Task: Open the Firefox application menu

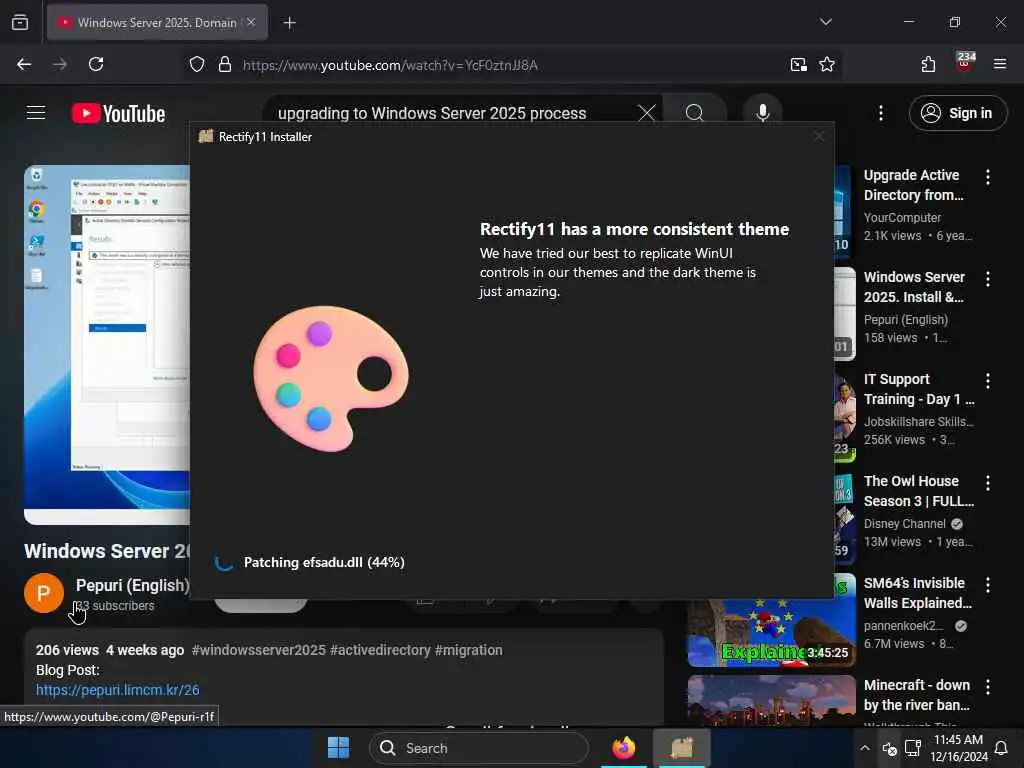Action: (1000, 64)
